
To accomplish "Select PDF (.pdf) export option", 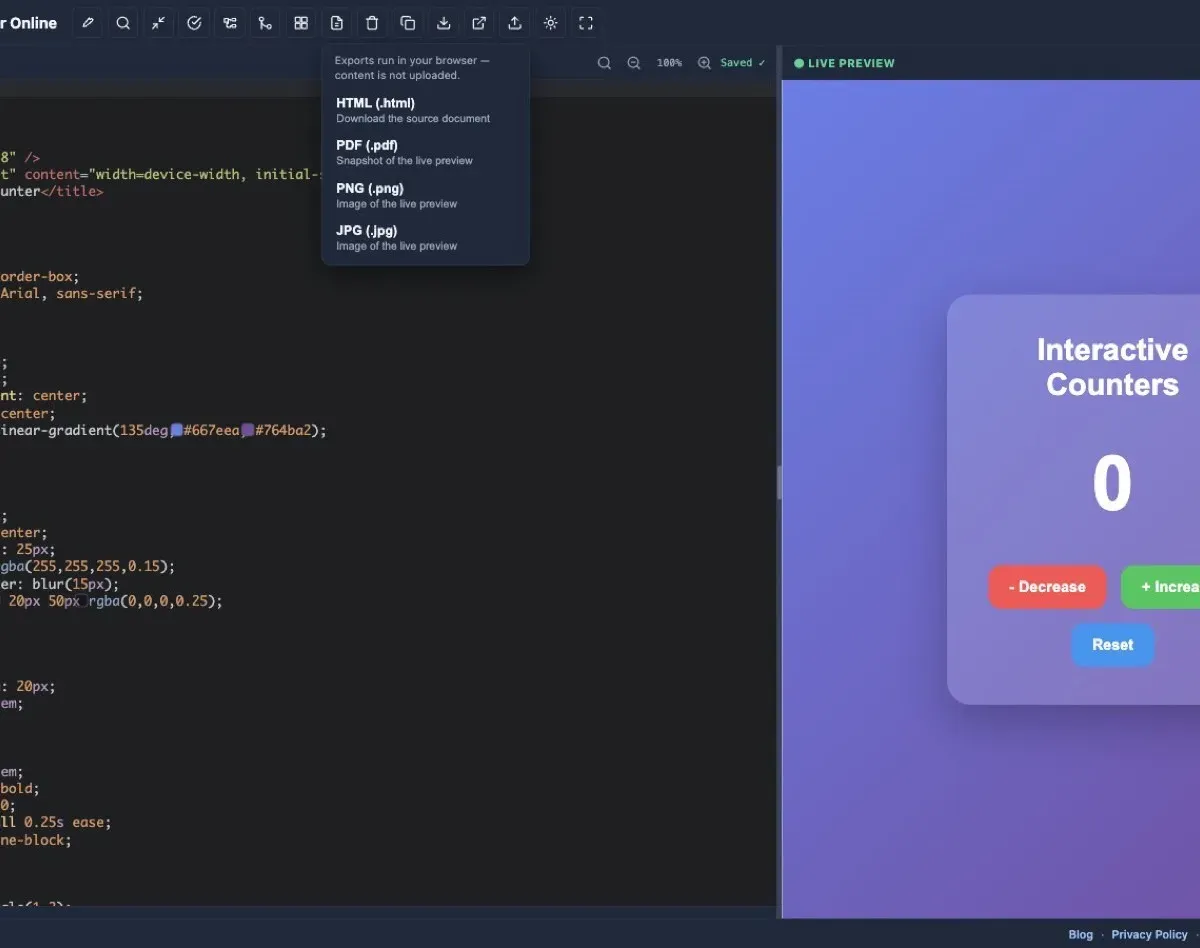I will 425,152.
